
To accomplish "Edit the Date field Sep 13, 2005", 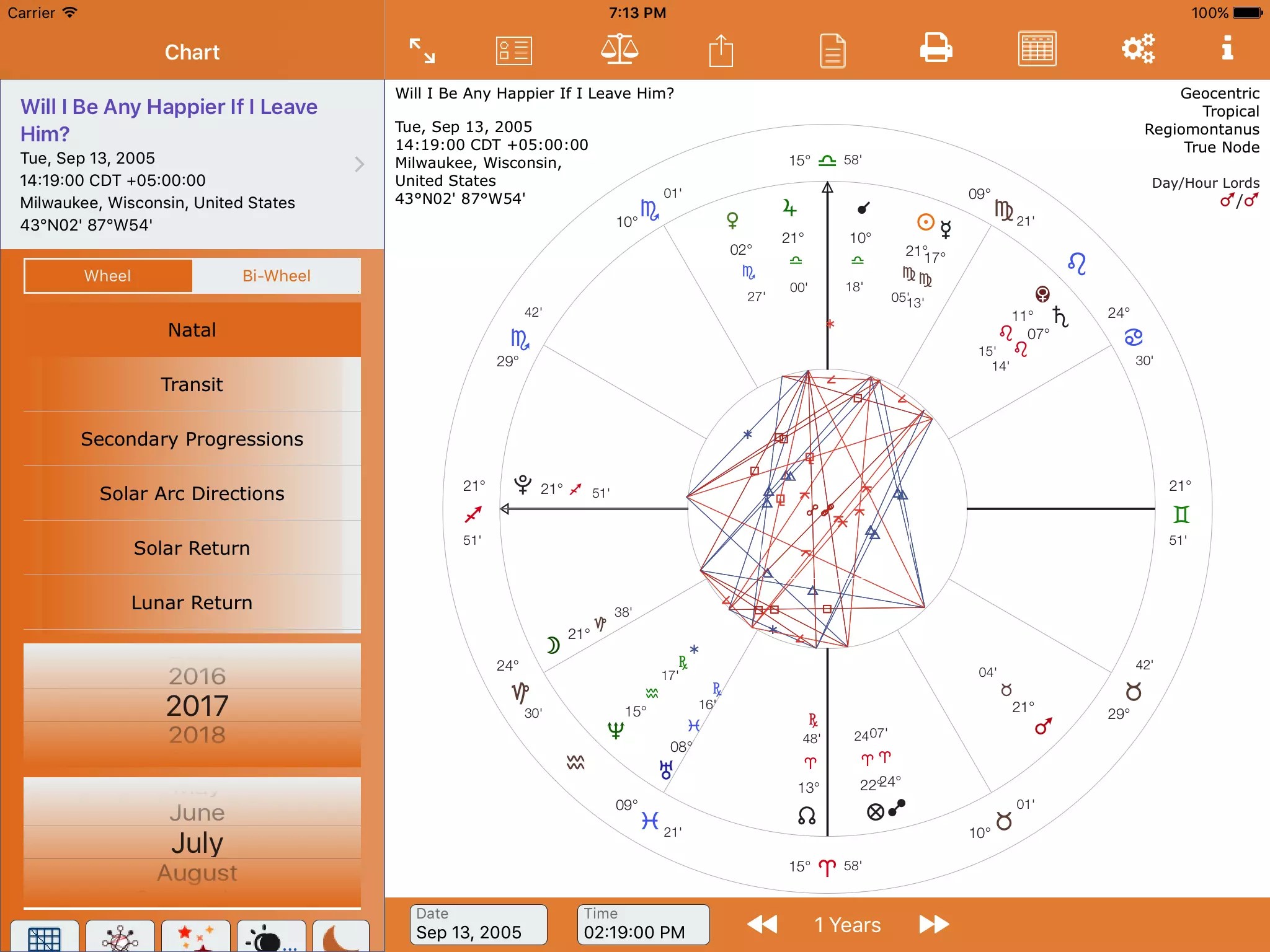I will (x=478, y=925).
